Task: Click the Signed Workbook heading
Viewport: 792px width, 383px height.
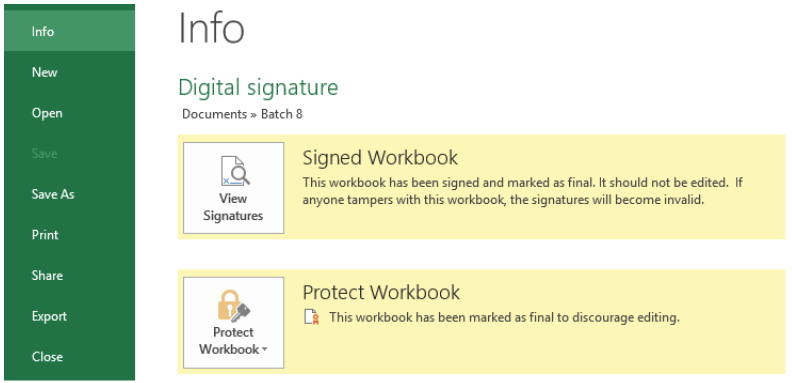Action: click(380, 158)
